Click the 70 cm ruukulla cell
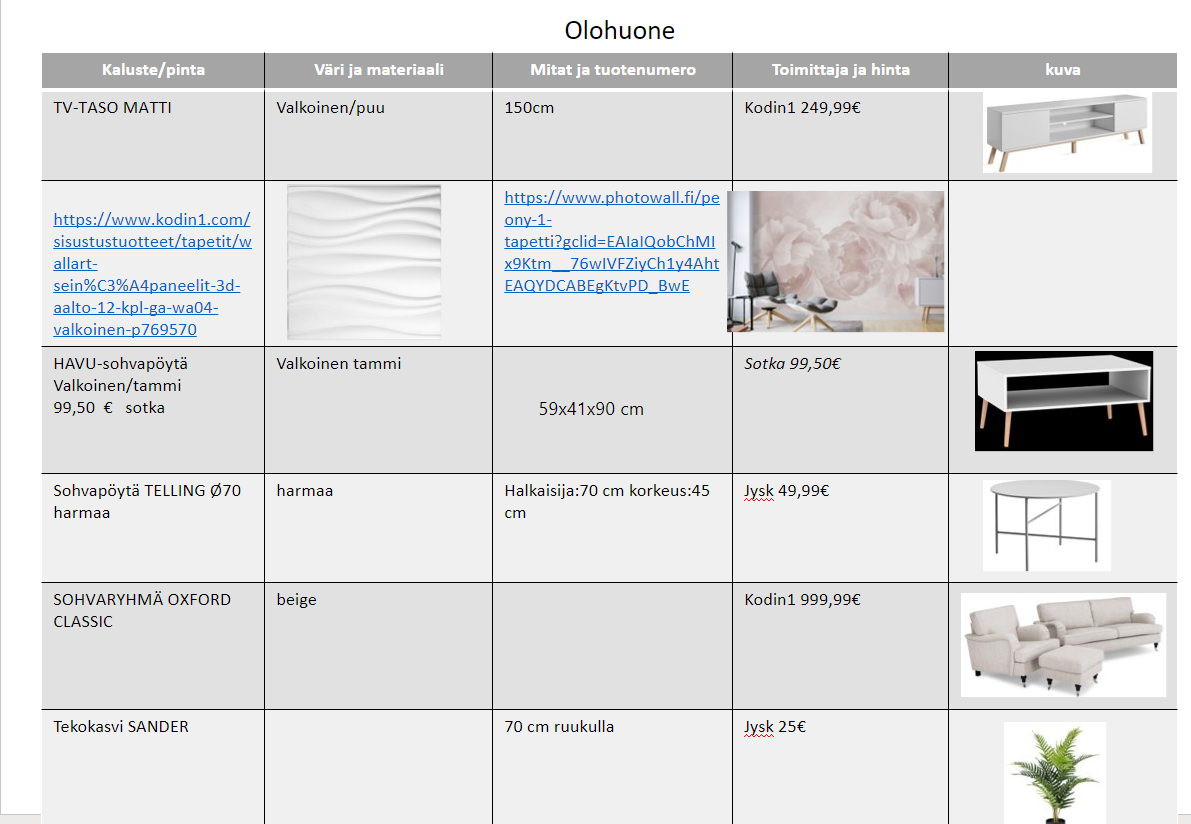 (613, 767)
